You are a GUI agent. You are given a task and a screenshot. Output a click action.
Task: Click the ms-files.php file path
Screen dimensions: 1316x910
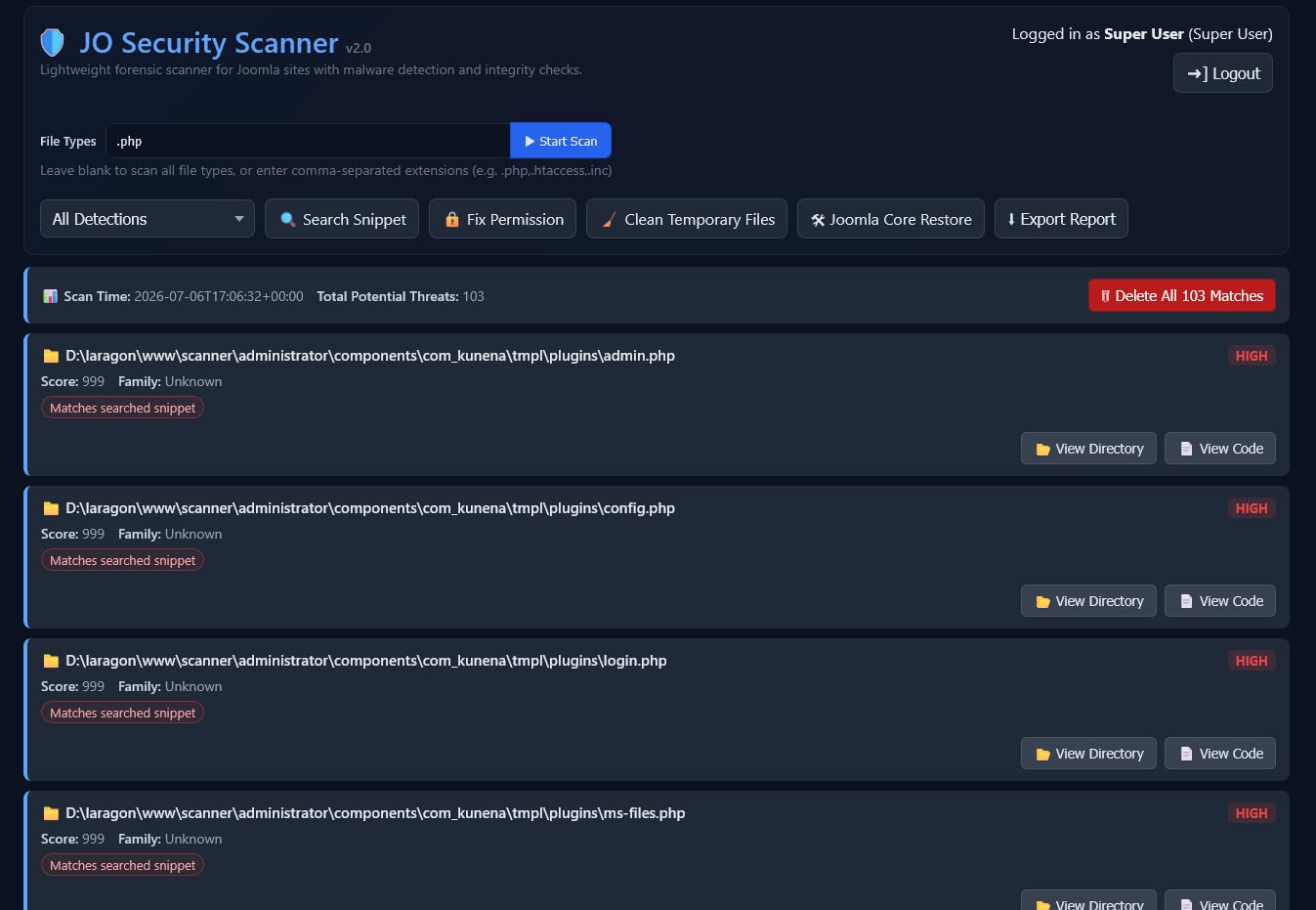pos(375,813)
